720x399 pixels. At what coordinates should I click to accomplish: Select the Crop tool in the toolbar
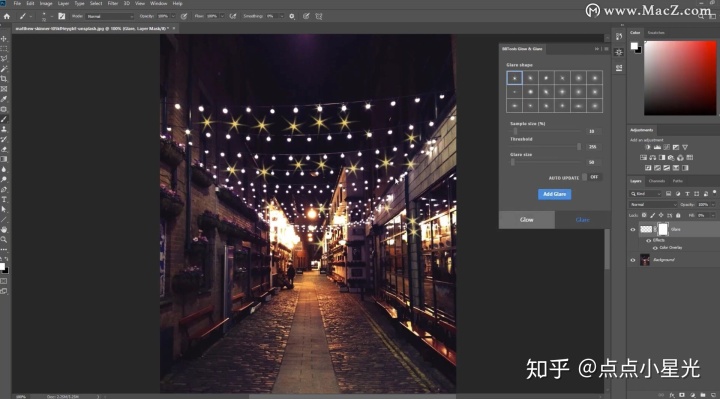4,79
